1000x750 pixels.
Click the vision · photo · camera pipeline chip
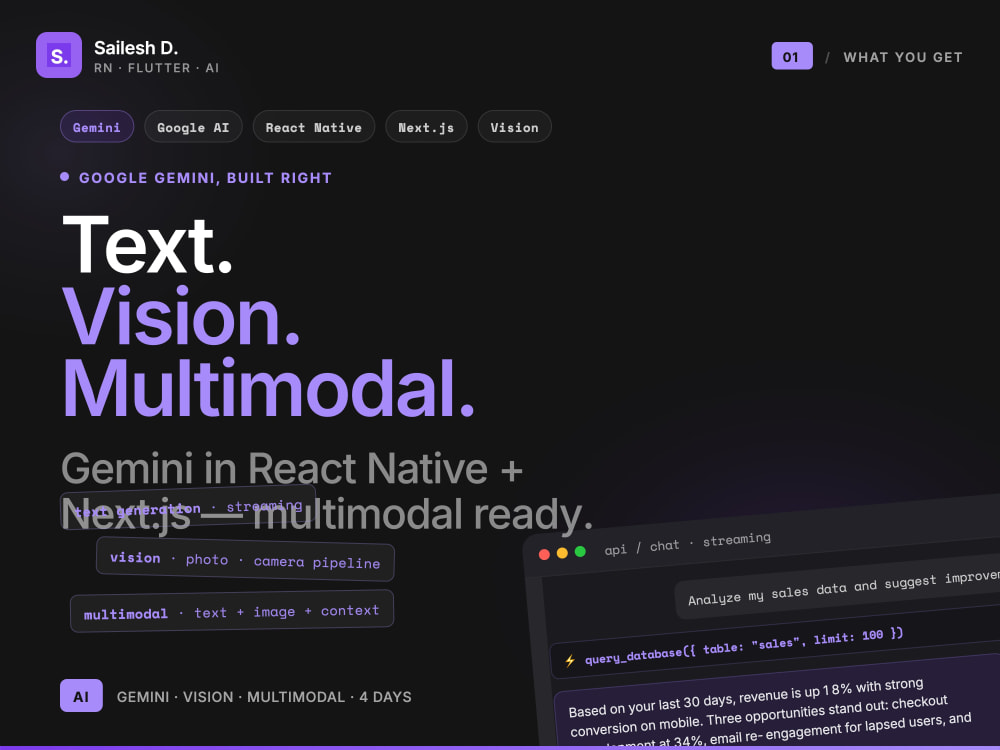click(245, 560)
